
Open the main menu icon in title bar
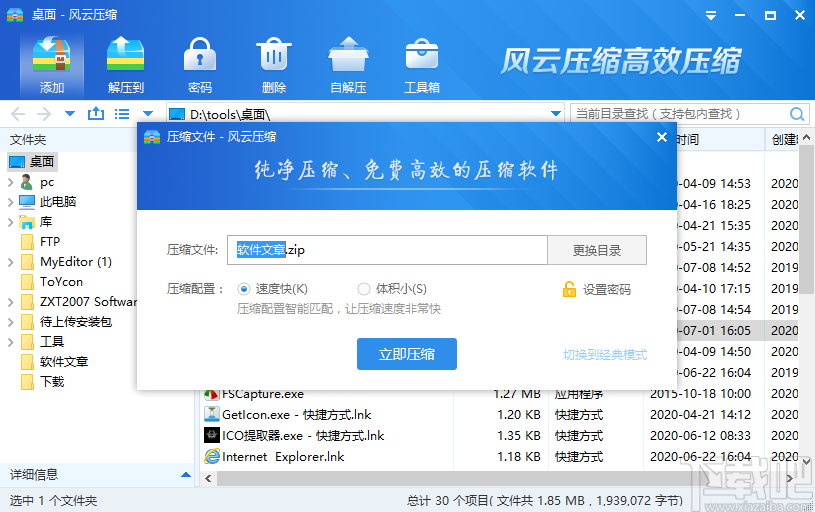[711, 16]
